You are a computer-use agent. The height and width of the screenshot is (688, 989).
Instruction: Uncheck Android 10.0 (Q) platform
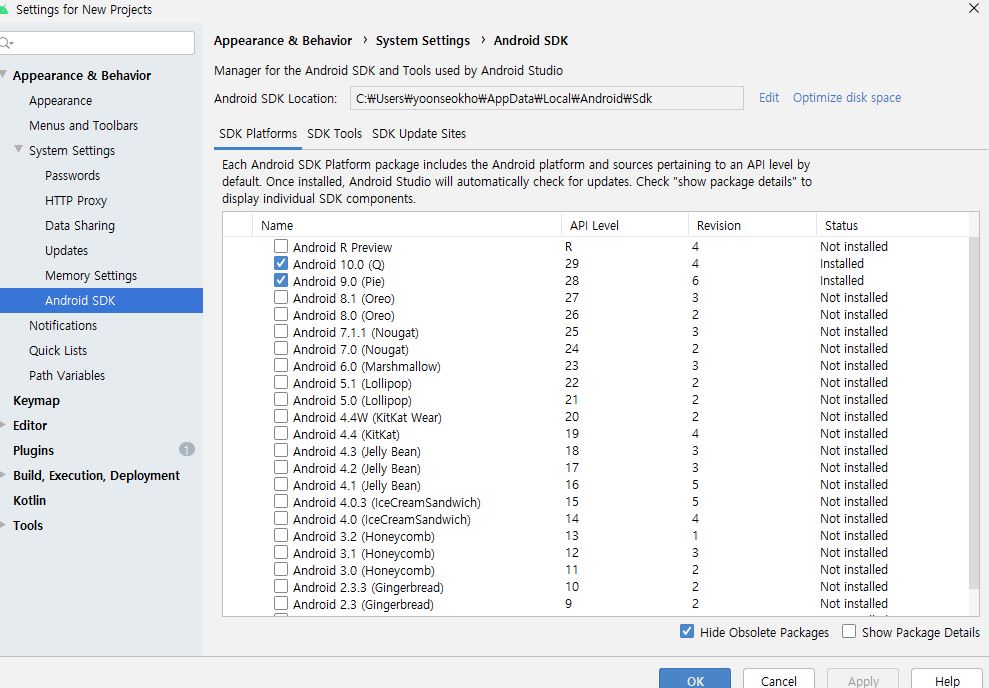[281, 263]
